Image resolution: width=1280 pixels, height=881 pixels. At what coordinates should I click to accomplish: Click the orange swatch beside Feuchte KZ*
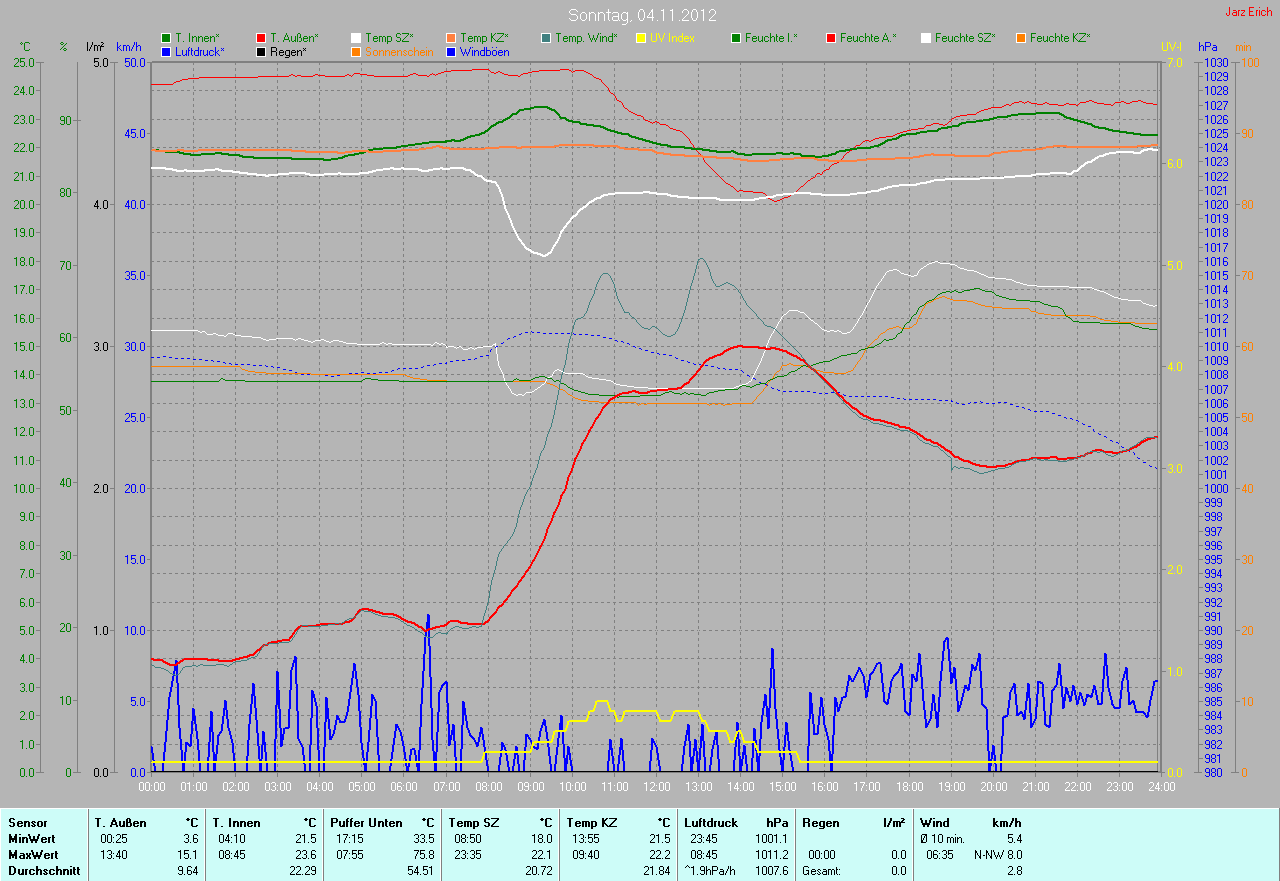pos(1021,38)
